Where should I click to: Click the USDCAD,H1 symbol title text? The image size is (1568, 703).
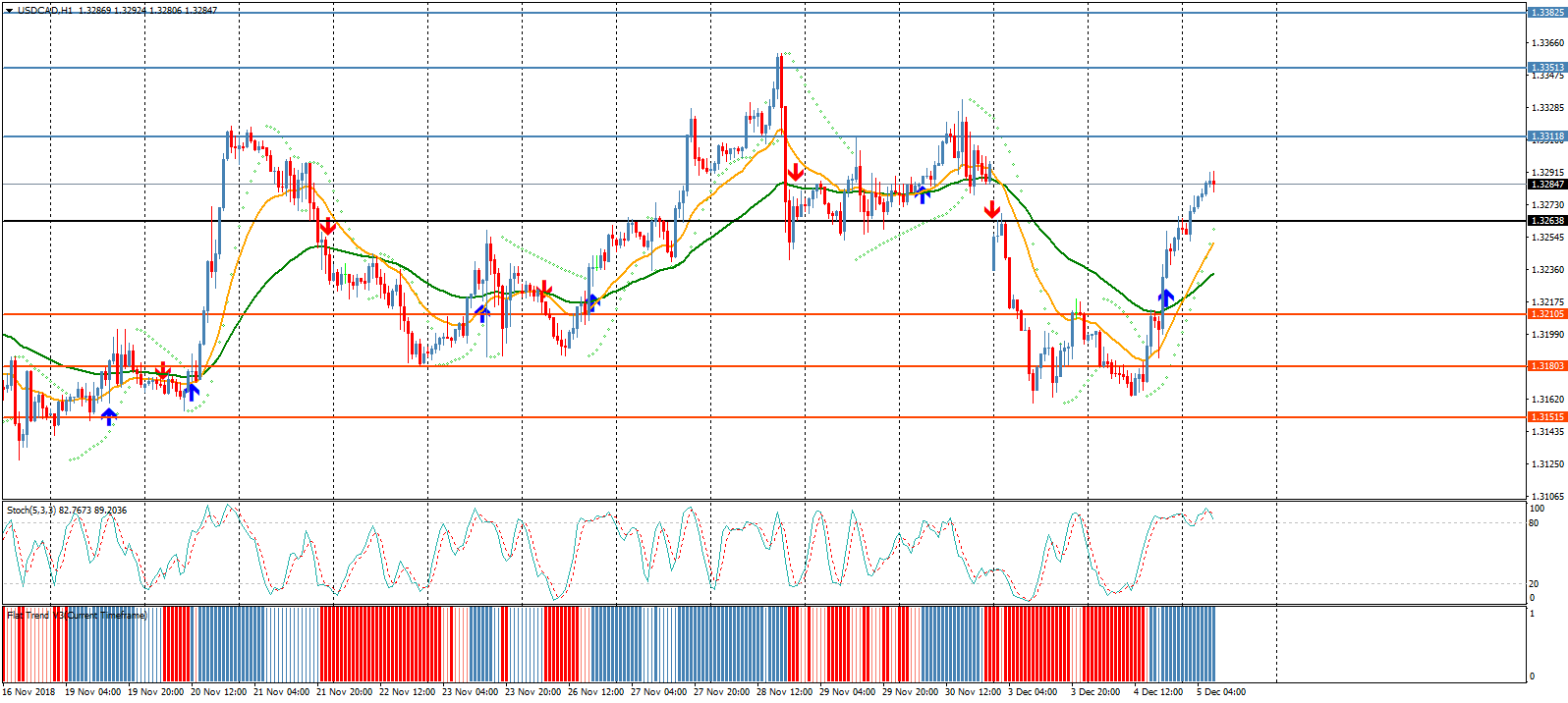(45, 10)
